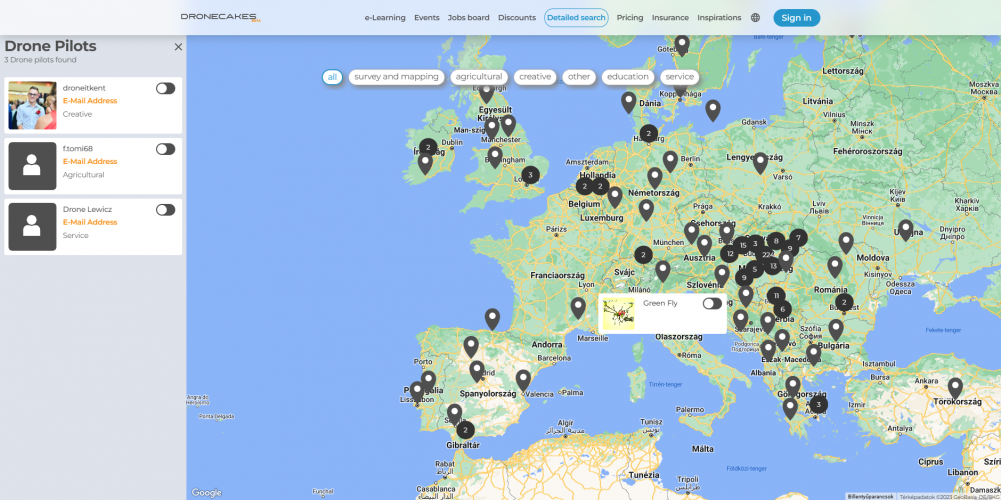Select the map pin at Birmingham

[495, 157]
